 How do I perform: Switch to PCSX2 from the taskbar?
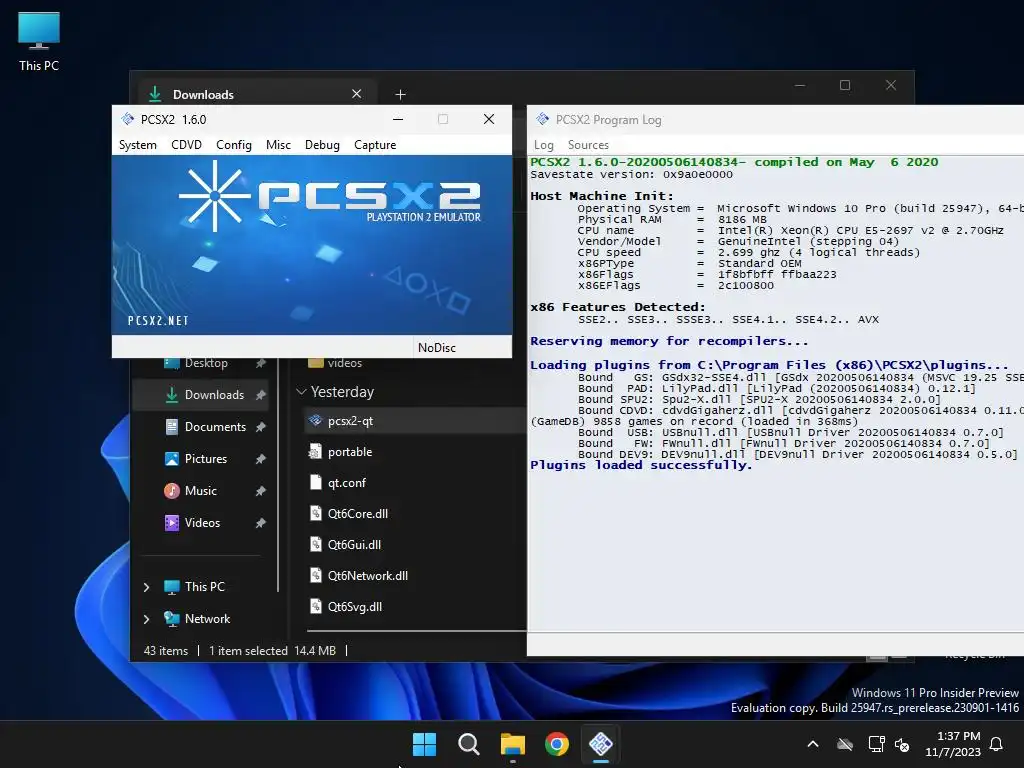(x=601, y=744)
